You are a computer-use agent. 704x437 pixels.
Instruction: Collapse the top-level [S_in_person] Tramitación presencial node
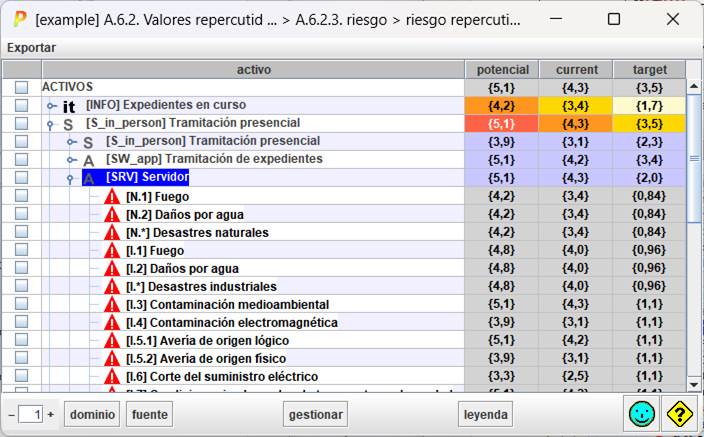(50, 125)
